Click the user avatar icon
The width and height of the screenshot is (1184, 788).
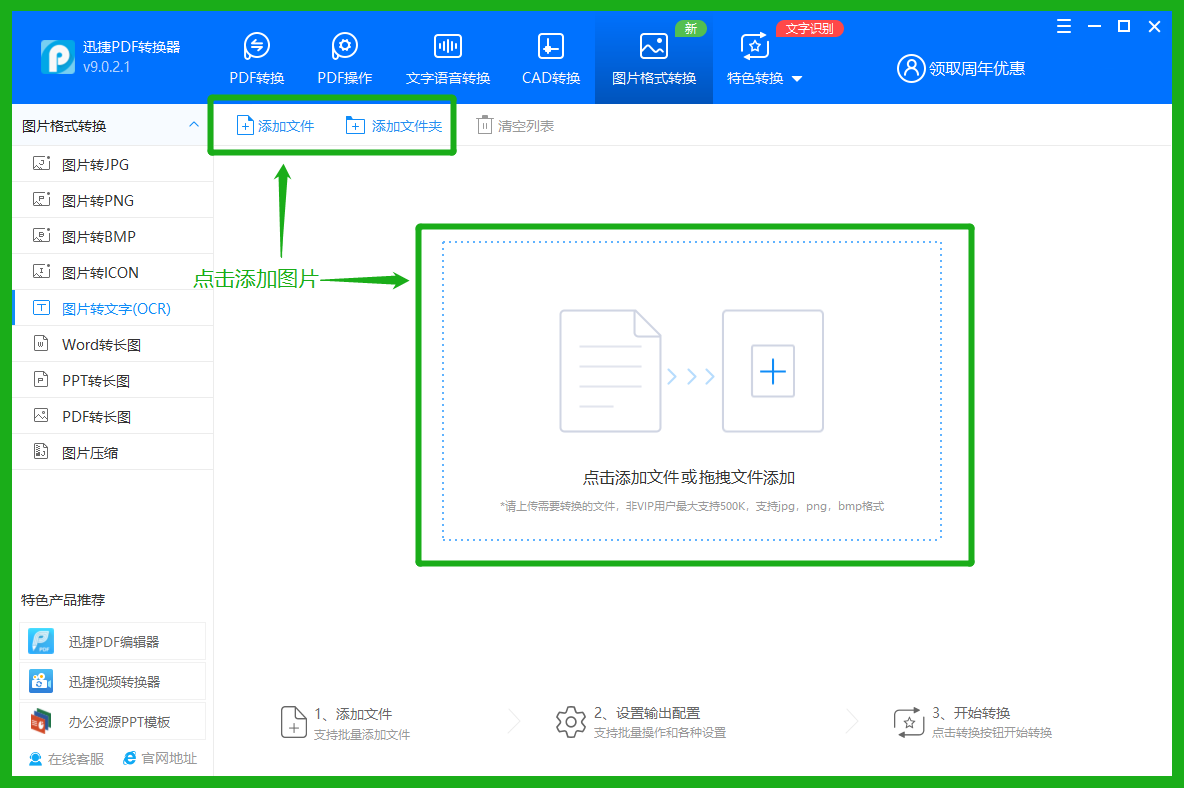click(x=911, y=69)
